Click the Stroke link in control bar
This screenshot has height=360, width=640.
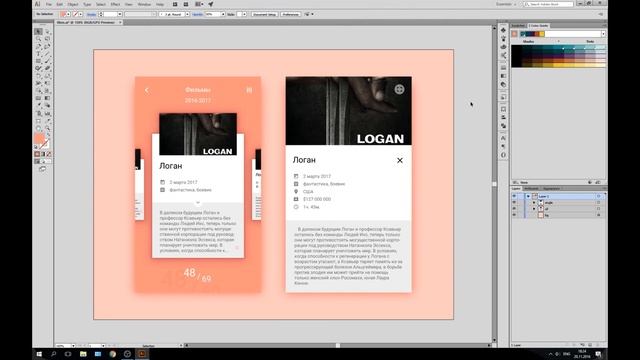click(91, 14)
